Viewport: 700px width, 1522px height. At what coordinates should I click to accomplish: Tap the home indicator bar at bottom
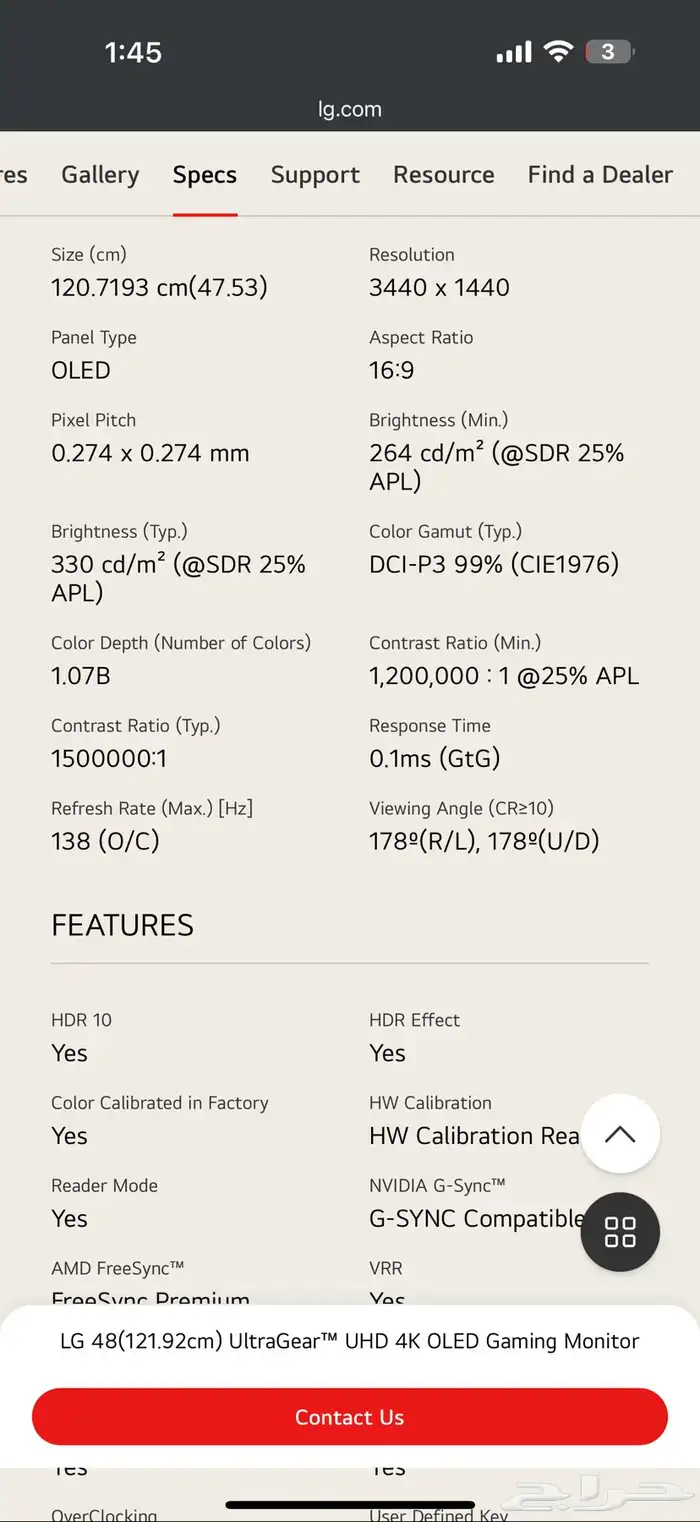(x=350, y=1504)
